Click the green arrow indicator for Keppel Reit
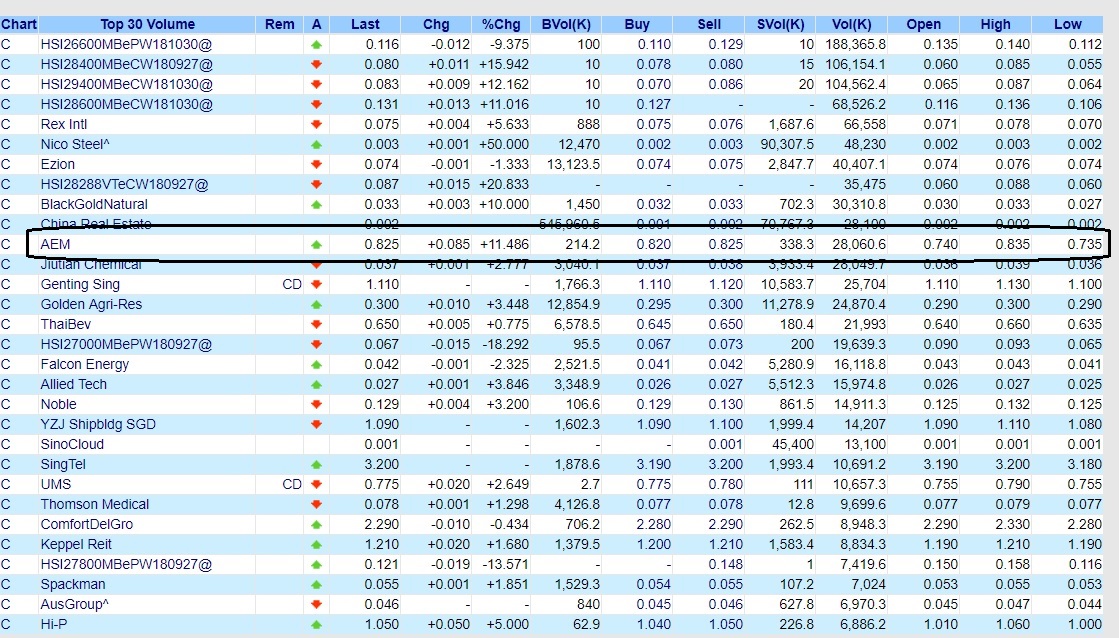This screenshot has width=1119, height=638. 318,544
